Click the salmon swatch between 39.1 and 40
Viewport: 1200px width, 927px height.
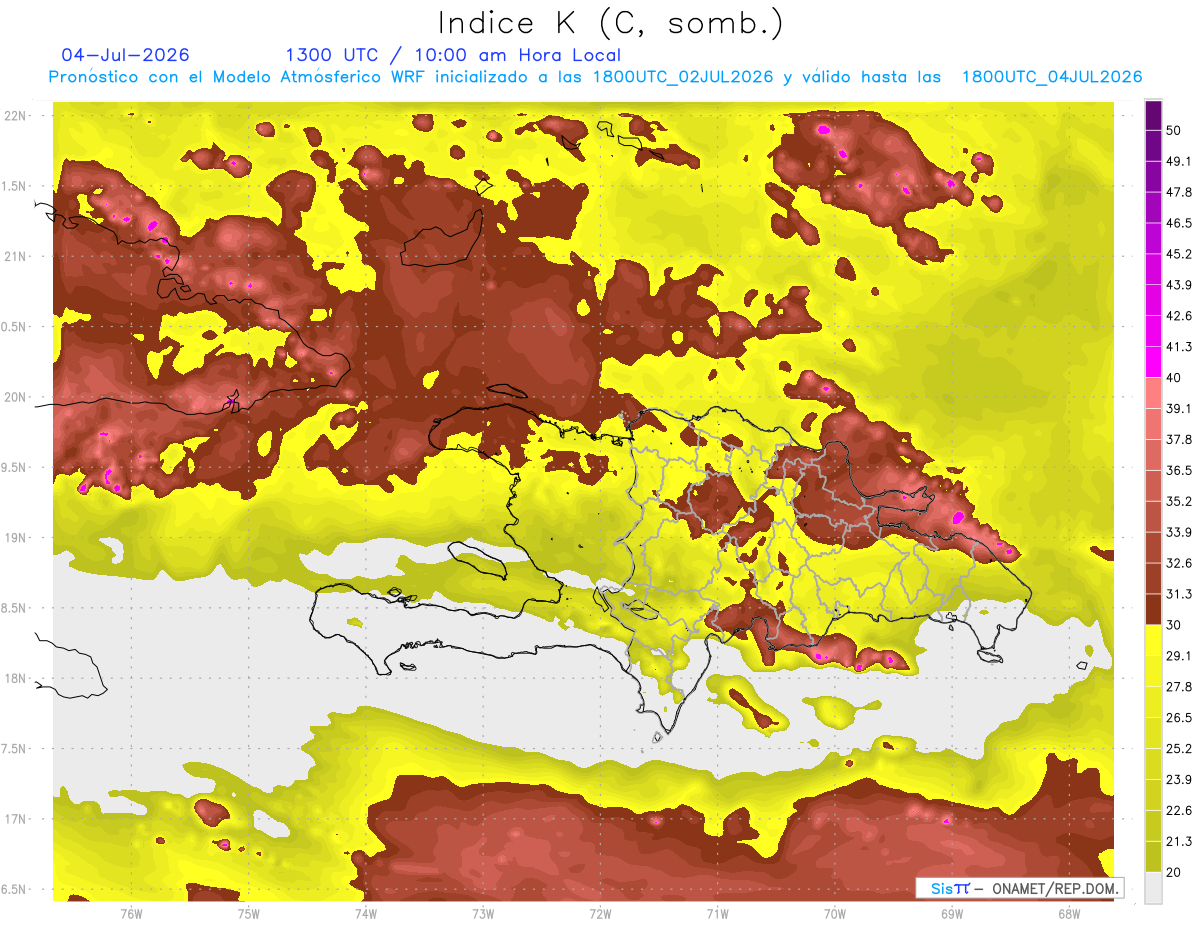pyautogui.click(x=1153, y=393)
